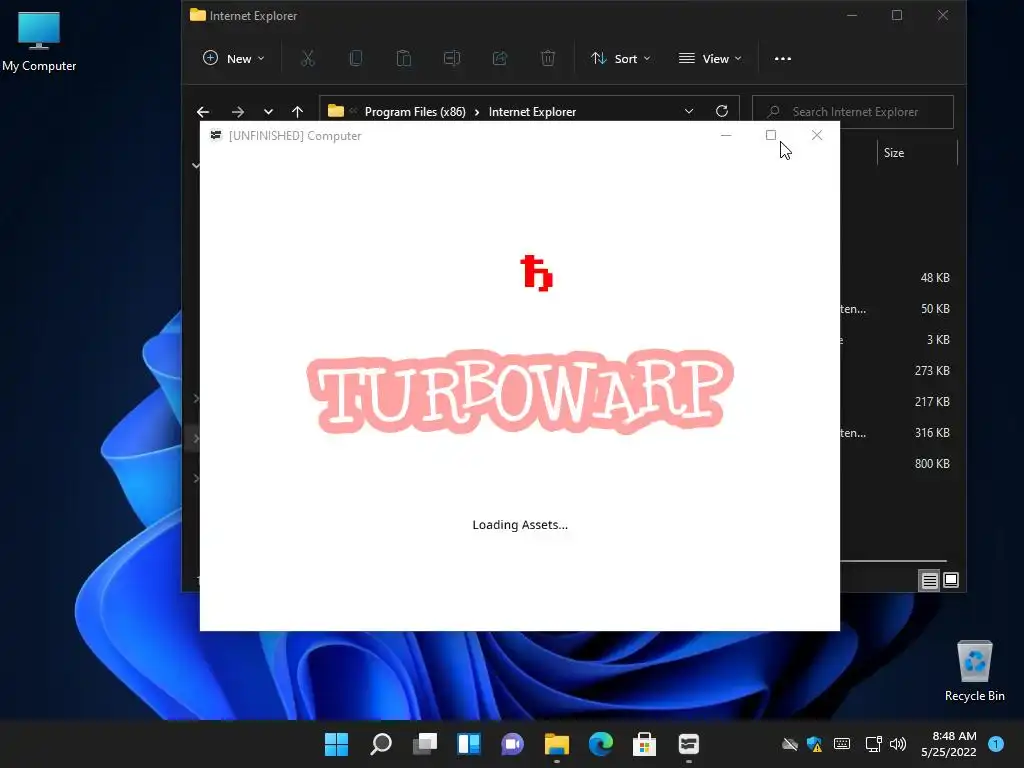Open File Explorer from the taskbar

(x=557, y=744)
